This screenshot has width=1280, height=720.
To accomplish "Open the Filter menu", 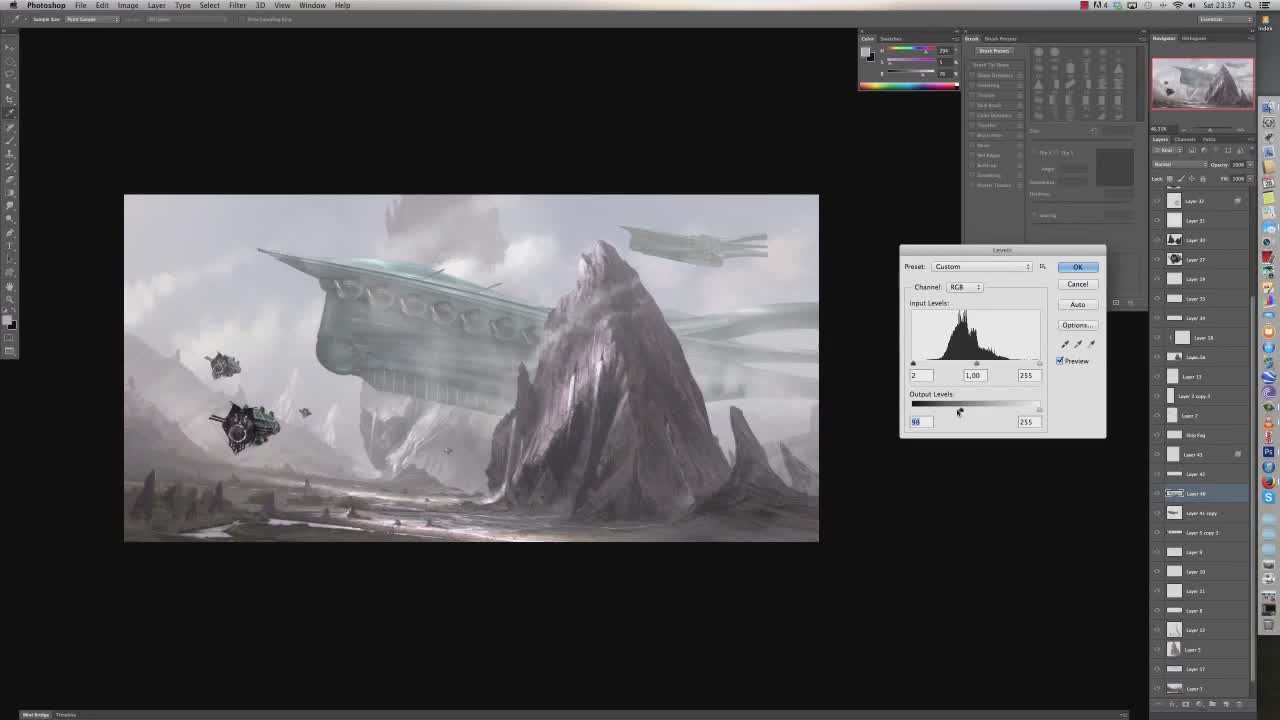I will click(237, 5).
